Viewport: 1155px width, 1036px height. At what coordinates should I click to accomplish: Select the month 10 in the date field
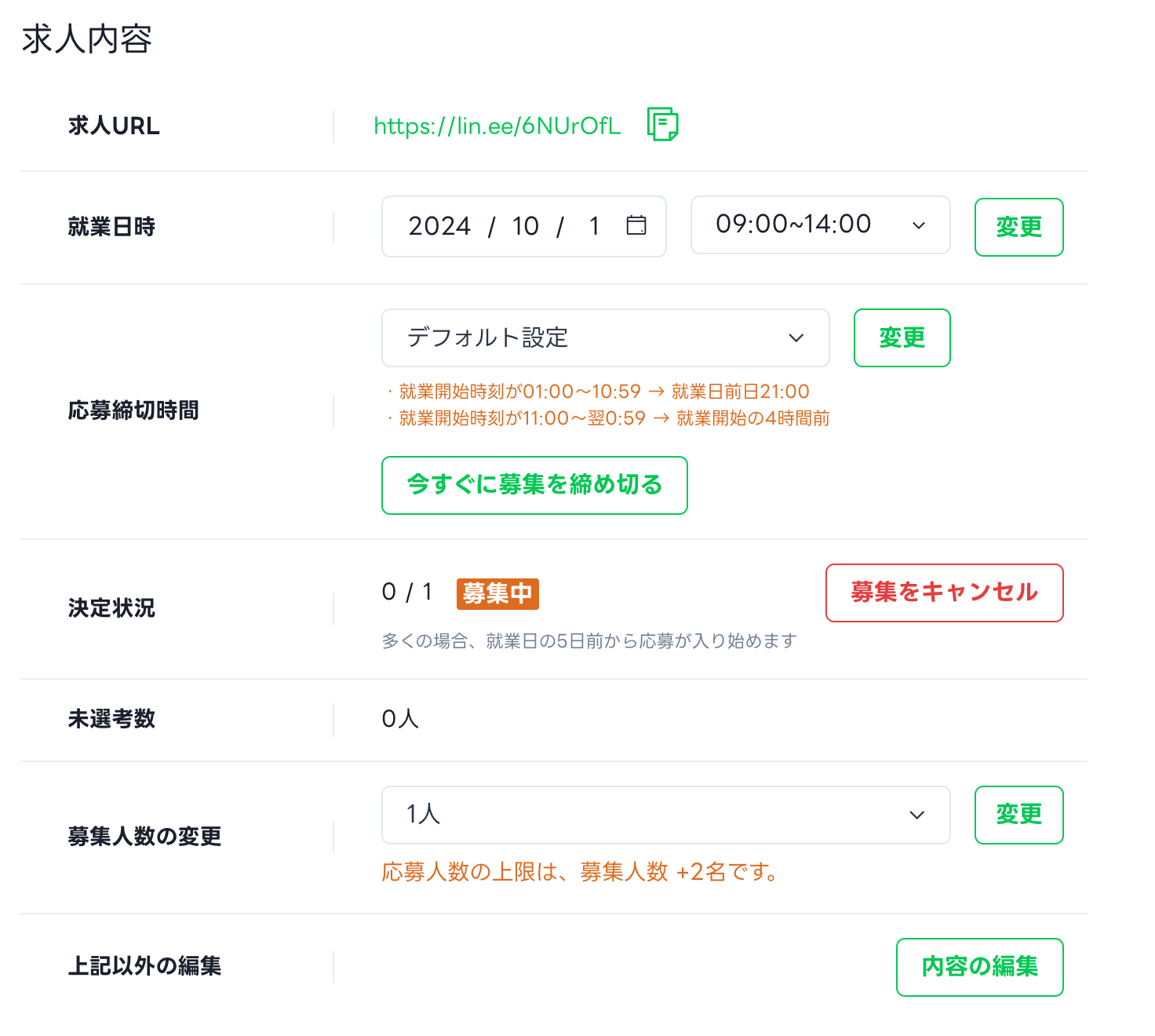[x=525, y=226]
